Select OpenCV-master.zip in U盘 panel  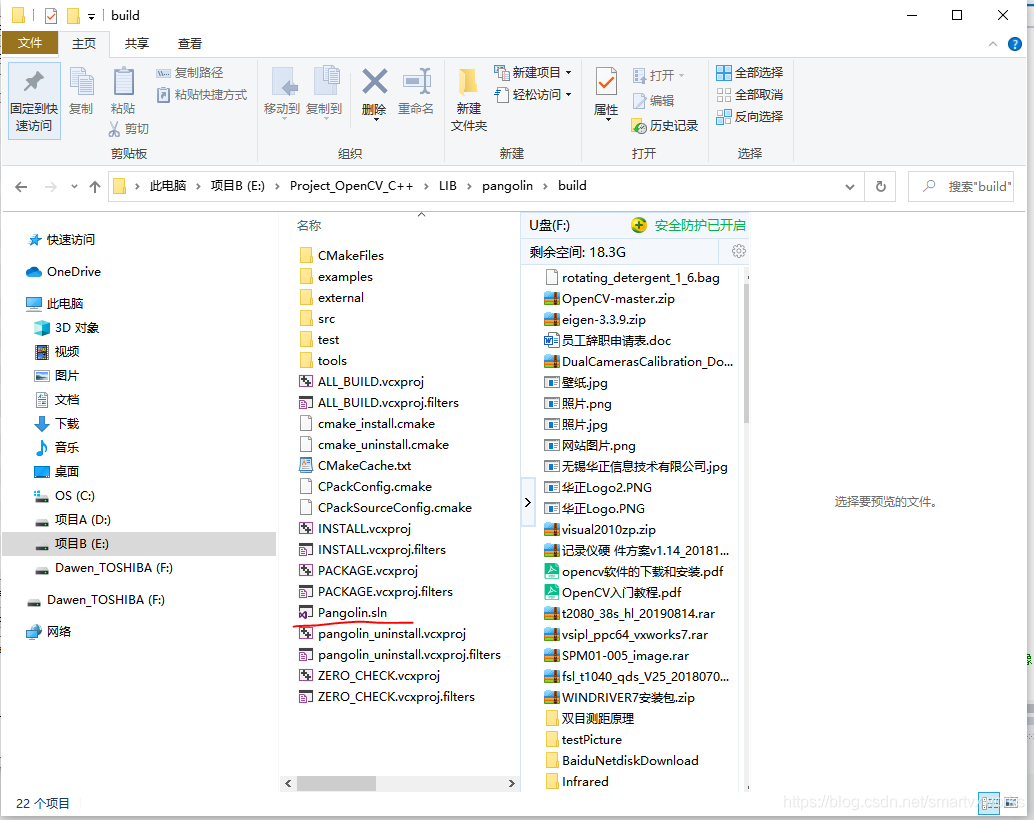(x=618, y=299)
